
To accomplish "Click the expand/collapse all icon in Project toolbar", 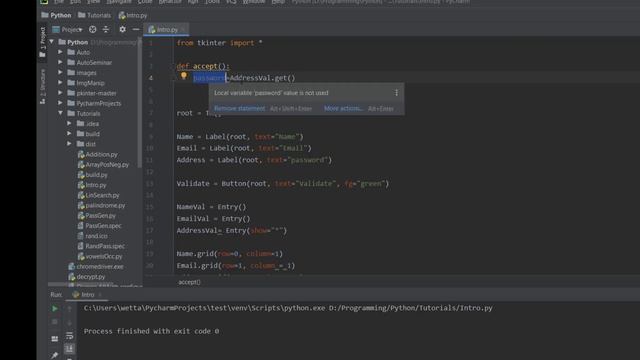I will point(106,29).
